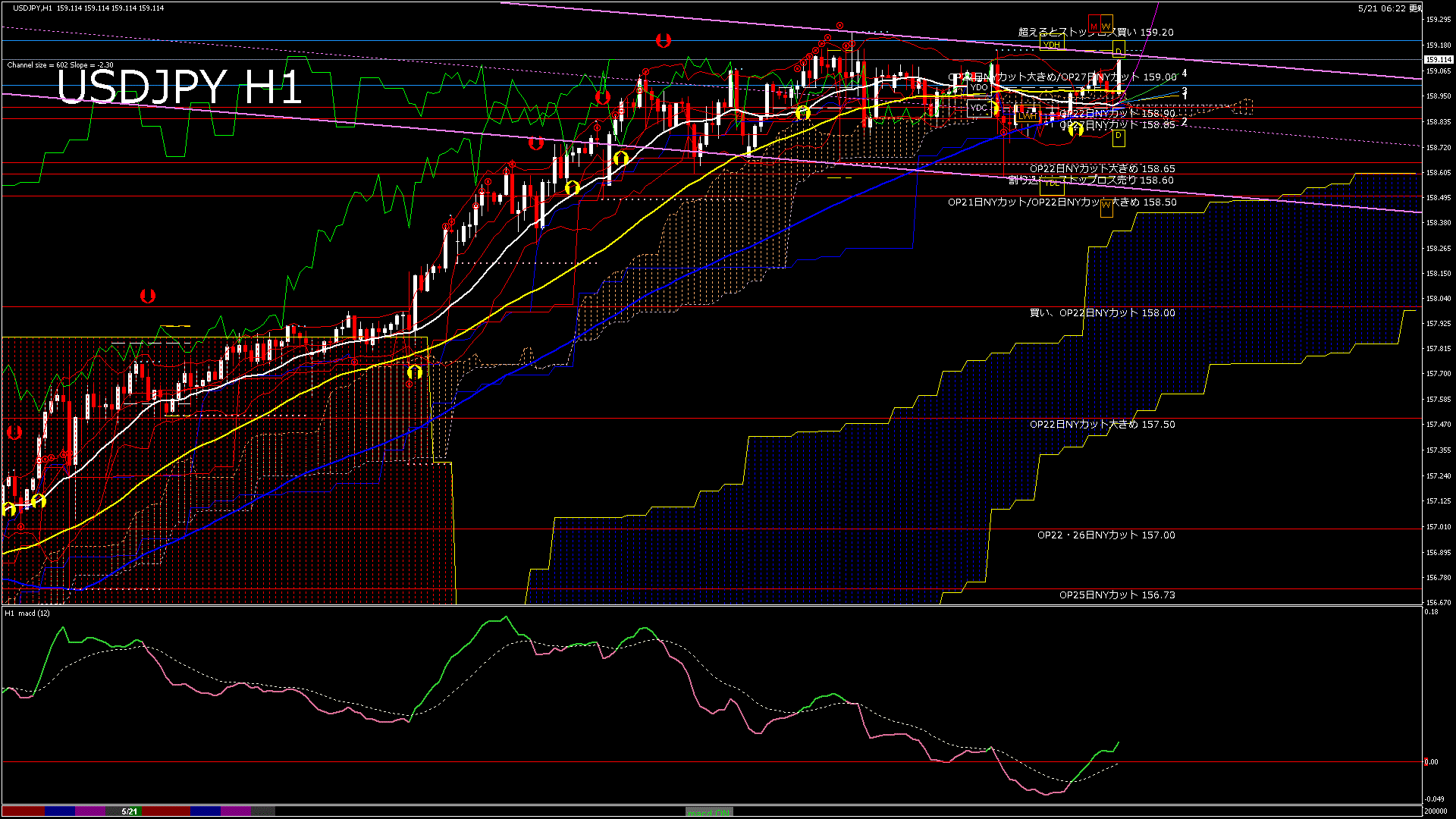
Task: Click the 0.18 value on MACD scale
Action: [1431, 612]
